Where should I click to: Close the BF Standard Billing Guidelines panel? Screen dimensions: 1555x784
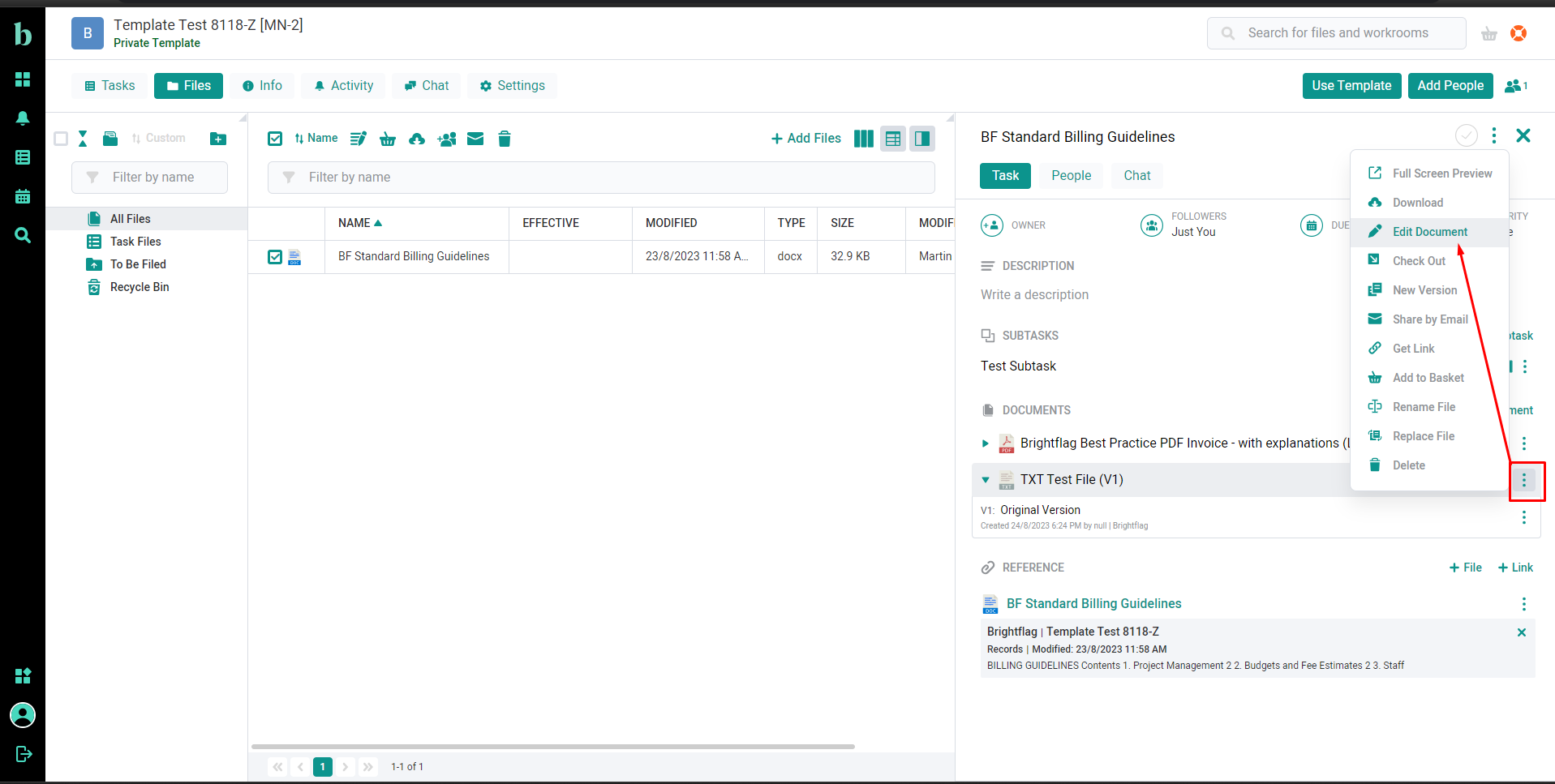pos(1523,135)
